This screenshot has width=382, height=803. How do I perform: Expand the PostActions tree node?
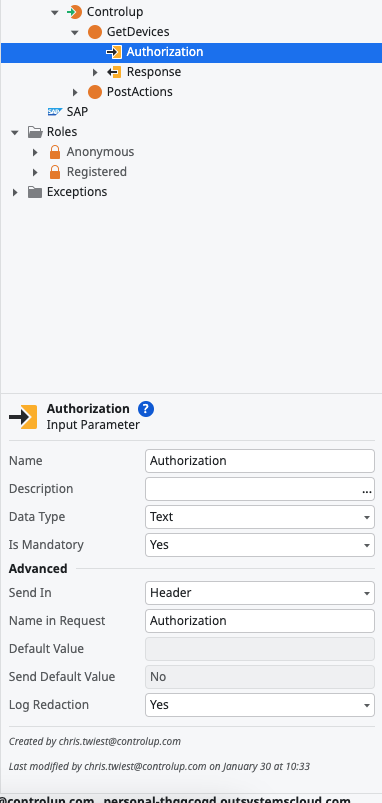tap(75, 92)
